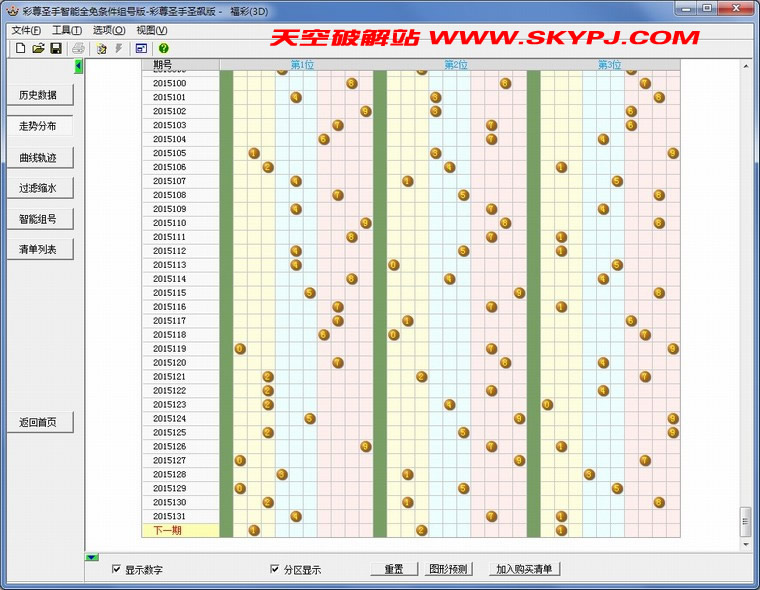
Task: Click the vertical scrollbar up arrow
Action: (x=744, y=67)
